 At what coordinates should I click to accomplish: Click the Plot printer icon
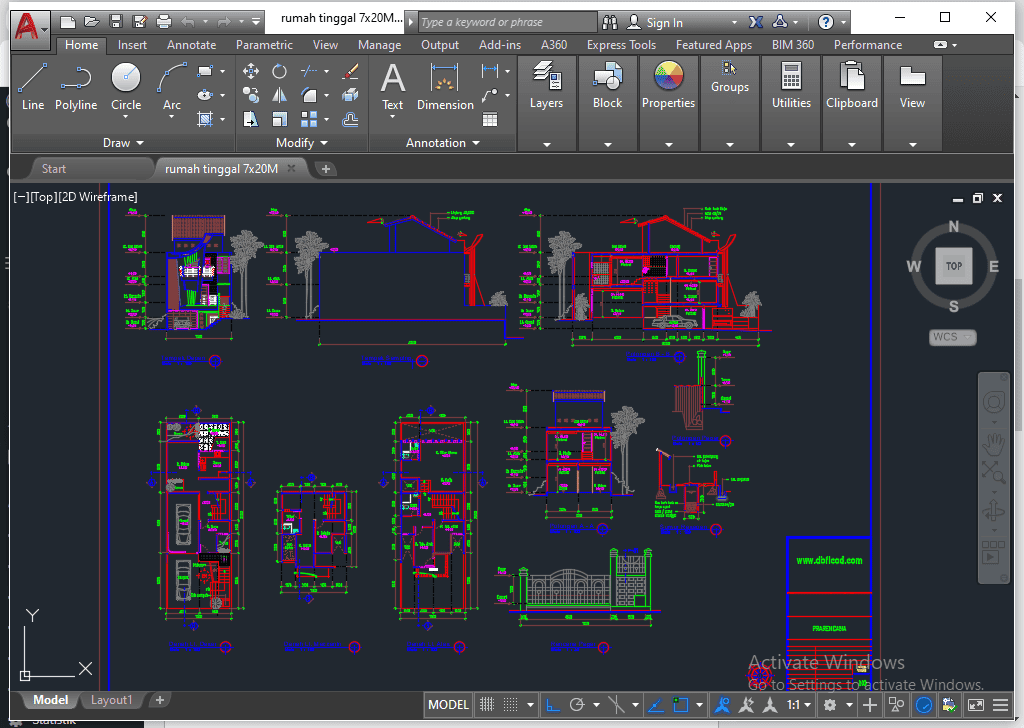tap(164, 21)
